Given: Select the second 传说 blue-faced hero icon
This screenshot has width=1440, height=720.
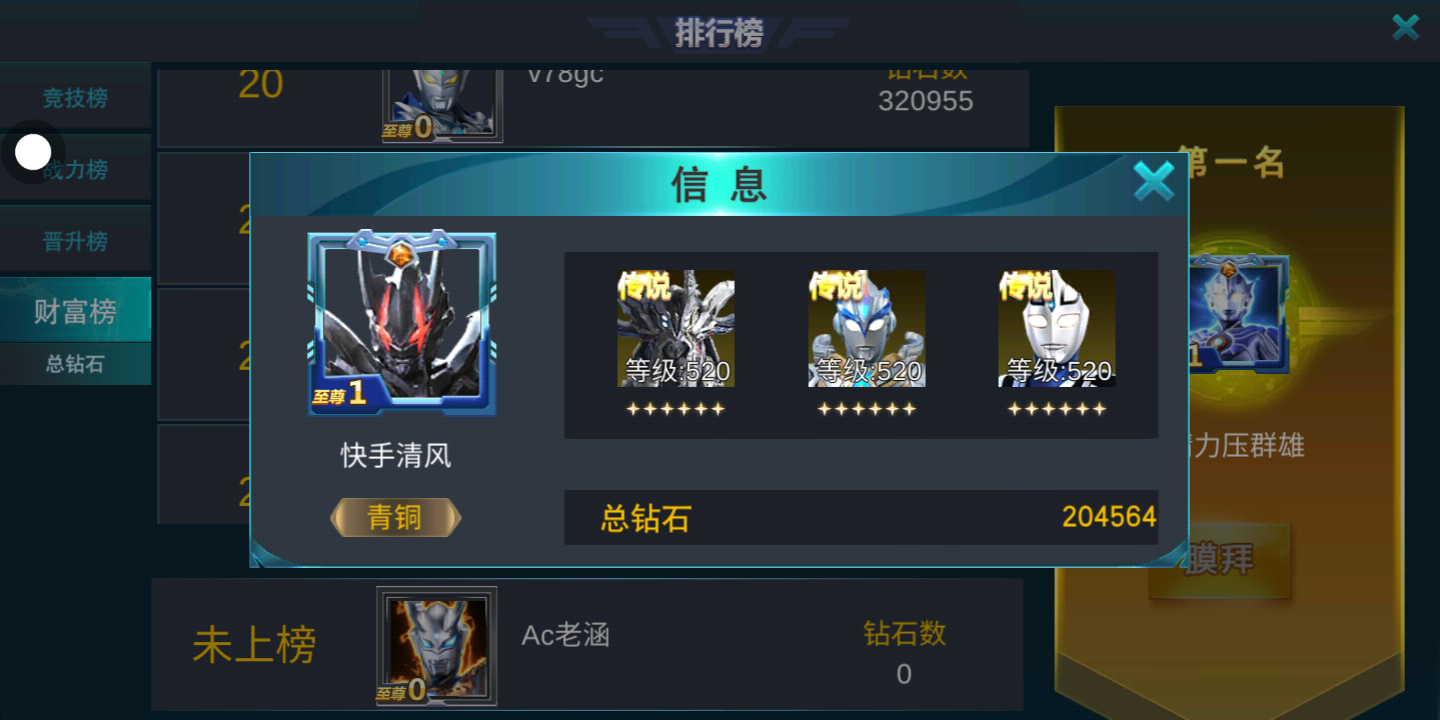Looking at the screenshot, I should (867, 328).
